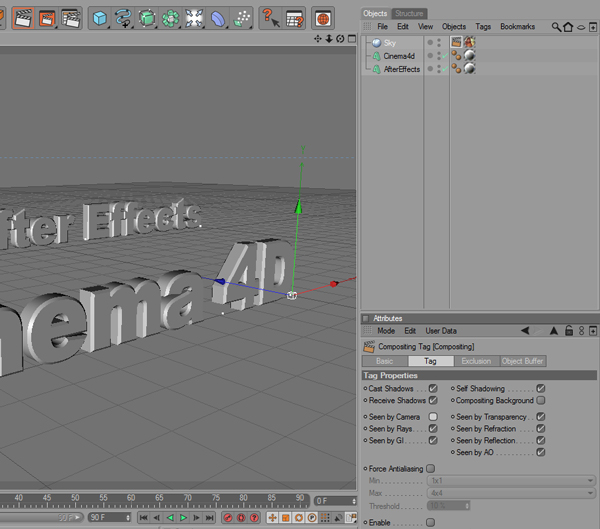This screenshot has height=529, width=600.
Task: Click the Object Manager search magnifier
Action: coord(556,27)
